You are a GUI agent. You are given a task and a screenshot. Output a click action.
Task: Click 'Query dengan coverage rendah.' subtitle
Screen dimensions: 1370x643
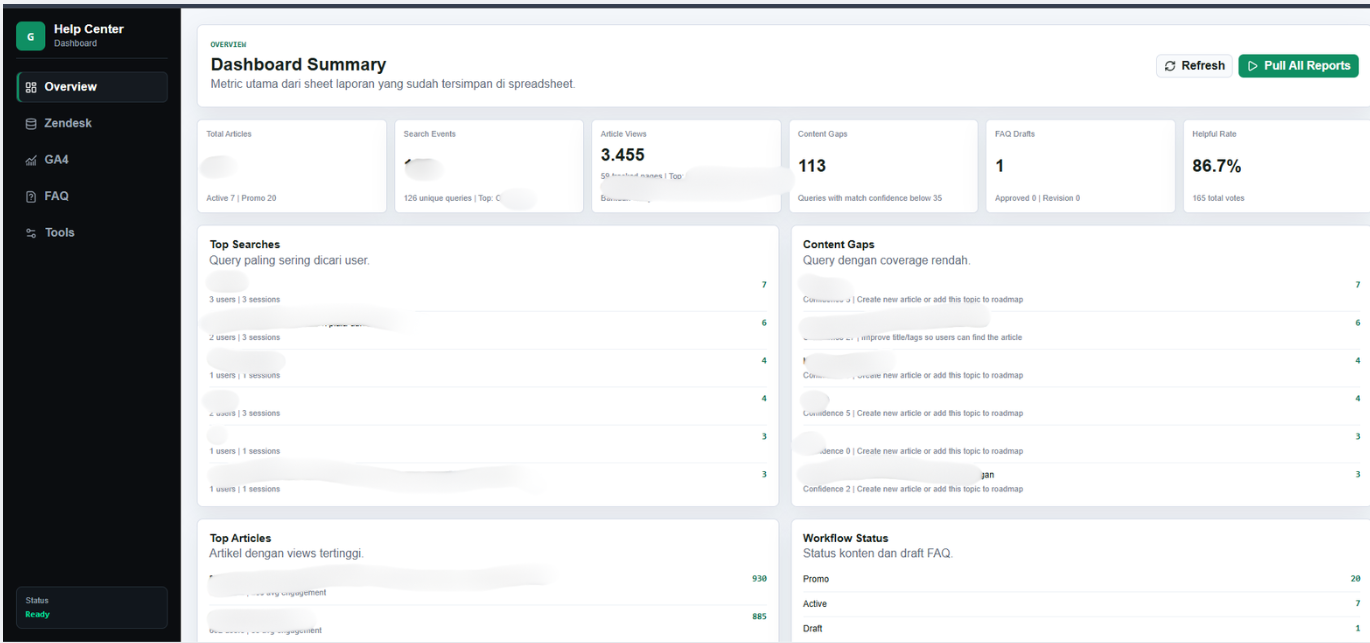[x=886, y=261]
